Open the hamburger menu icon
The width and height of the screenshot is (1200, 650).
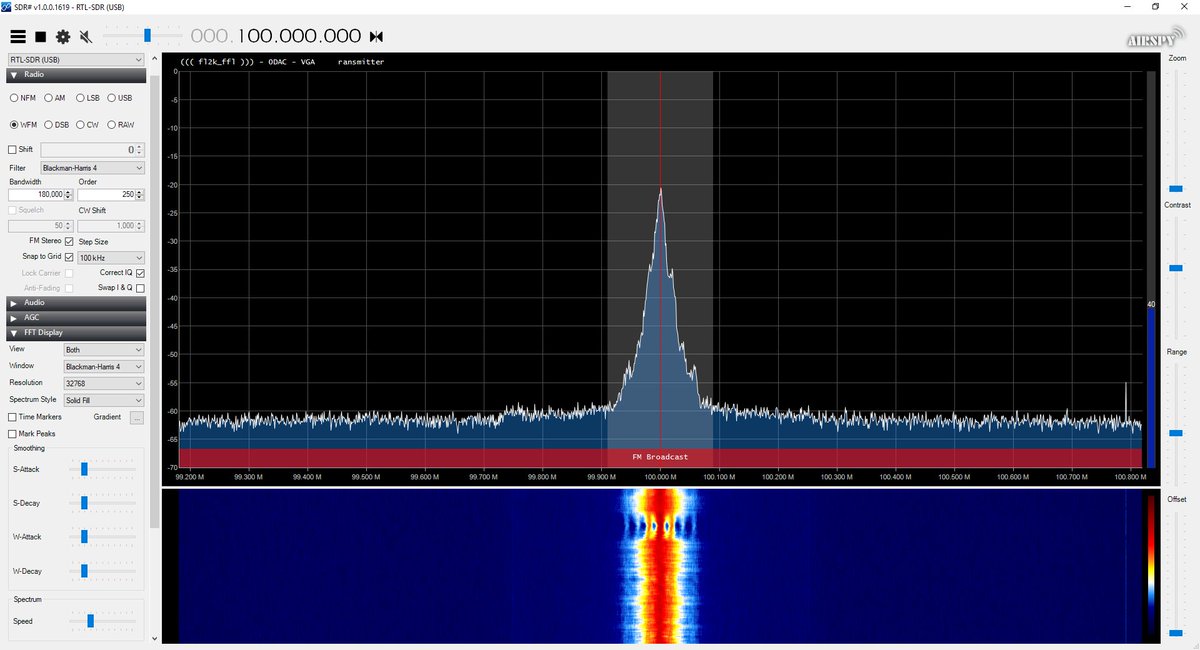[18, 37]
